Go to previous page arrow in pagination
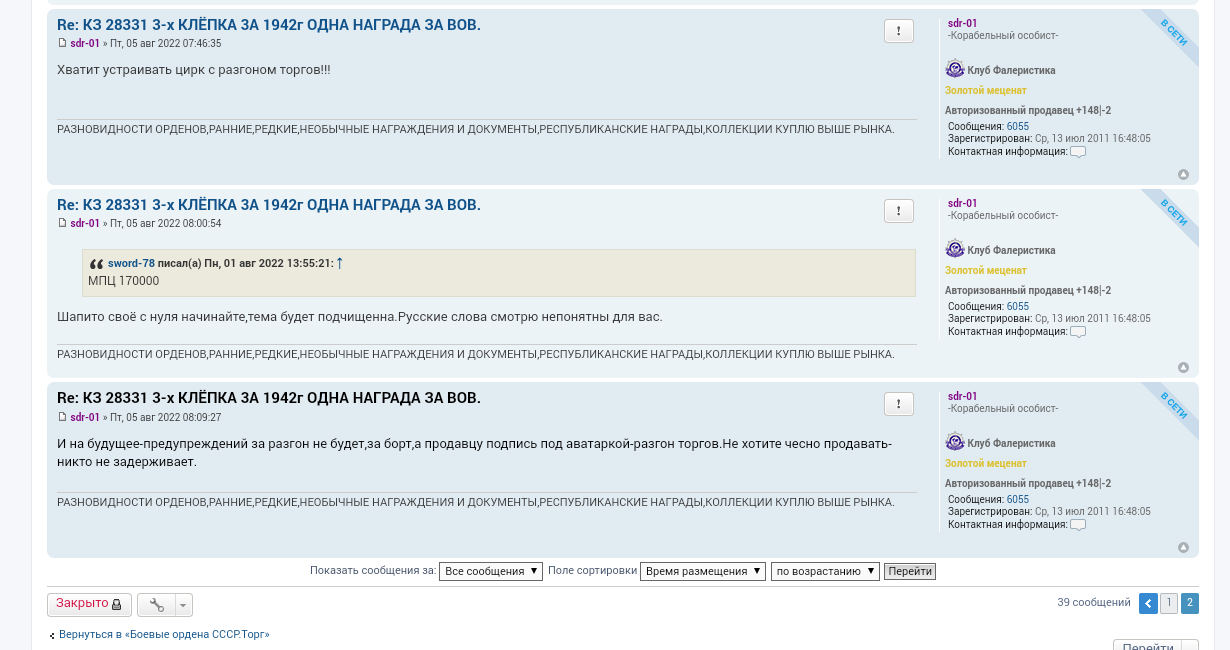The image size is (1230, 650). [1148, 603]
